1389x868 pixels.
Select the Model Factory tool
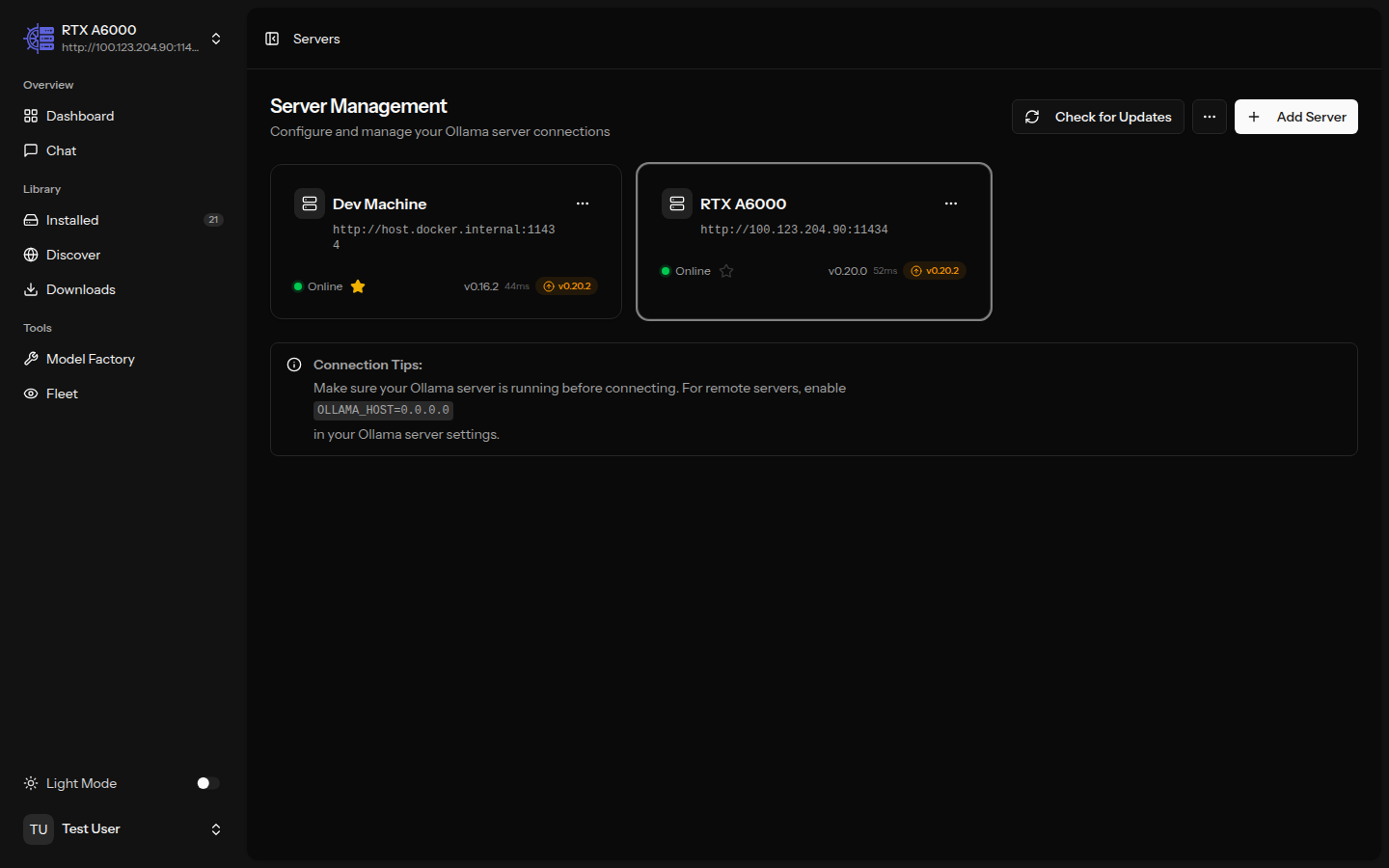(x=90, y=359)
